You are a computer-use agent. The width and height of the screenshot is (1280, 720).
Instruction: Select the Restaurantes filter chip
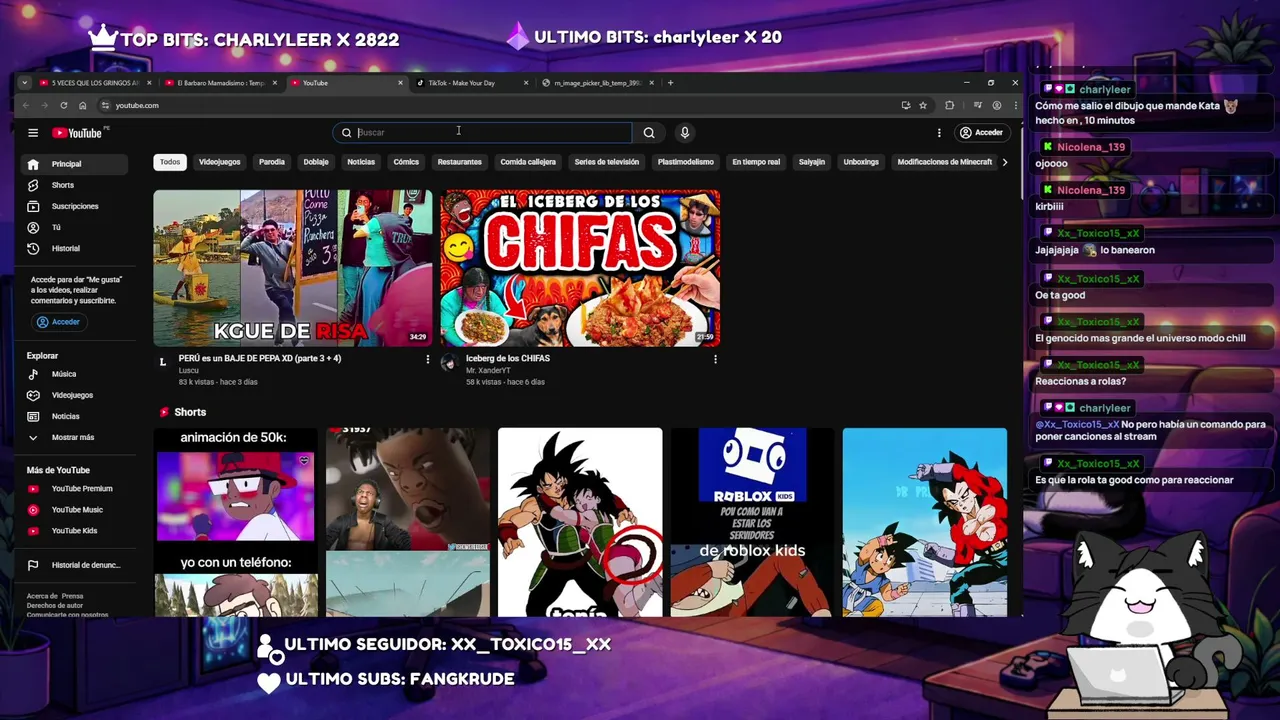(460, 162)
